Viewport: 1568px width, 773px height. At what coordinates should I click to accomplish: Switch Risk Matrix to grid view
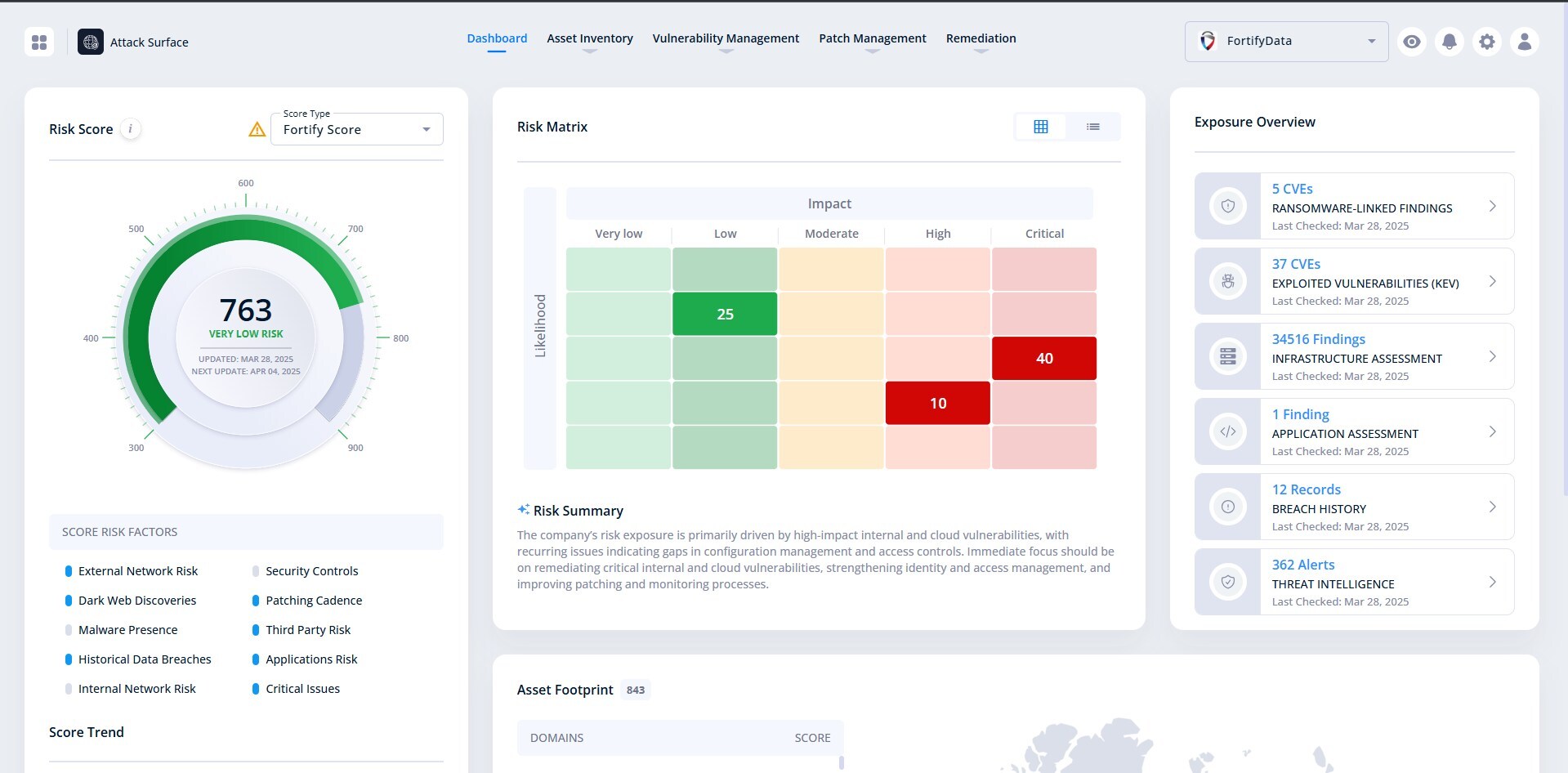(1040, 127)
